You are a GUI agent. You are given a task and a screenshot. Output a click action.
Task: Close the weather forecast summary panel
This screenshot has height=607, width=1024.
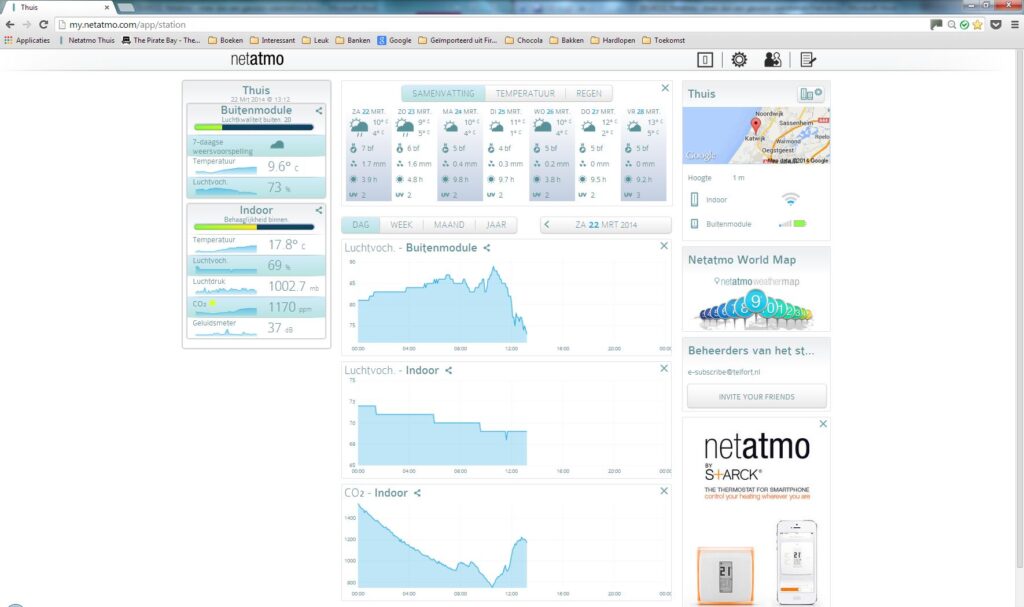[x=665, y=88]
